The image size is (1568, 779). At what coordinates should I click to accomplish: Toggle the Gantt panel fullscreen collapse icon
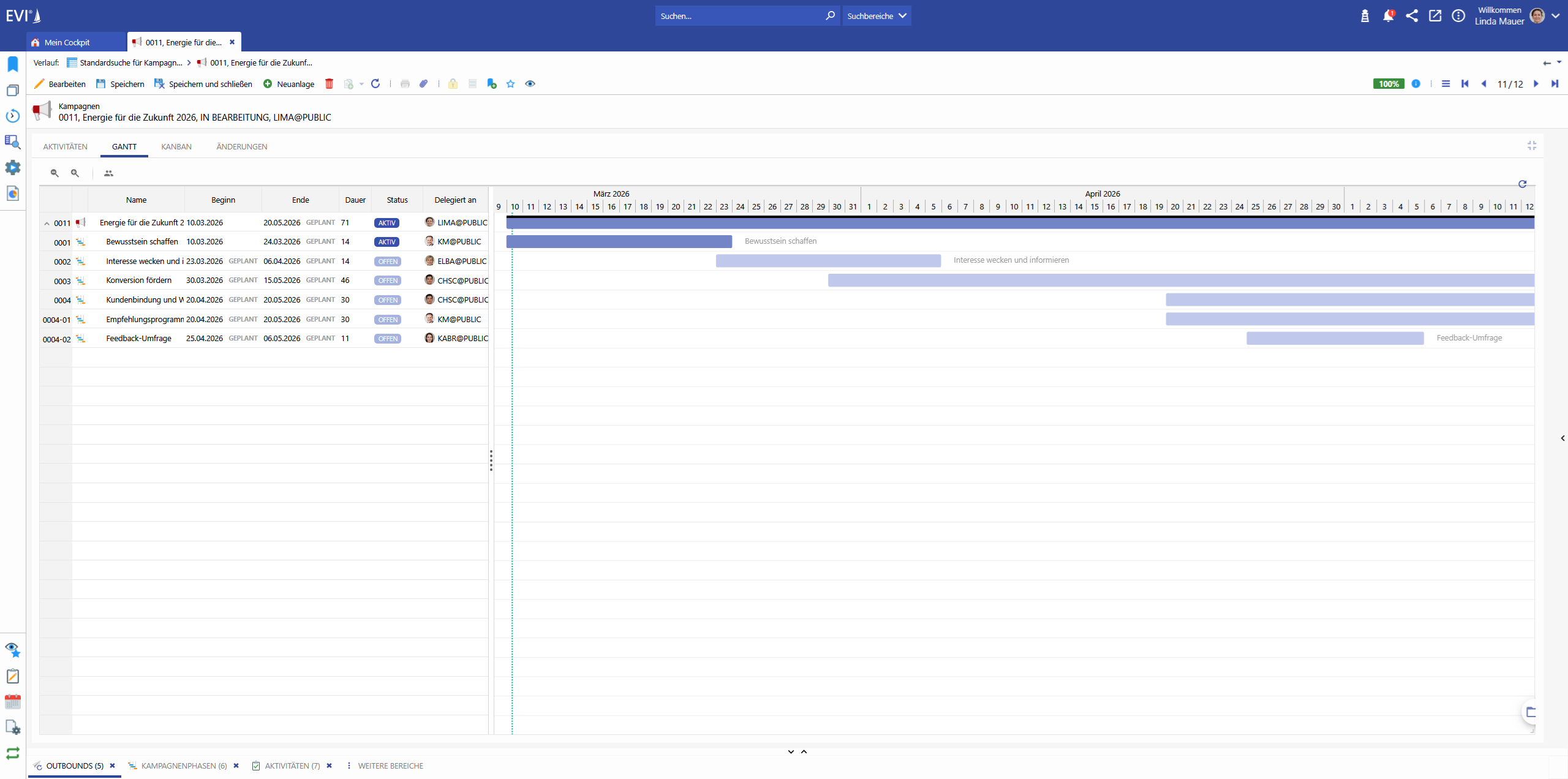coord(1532,146)
